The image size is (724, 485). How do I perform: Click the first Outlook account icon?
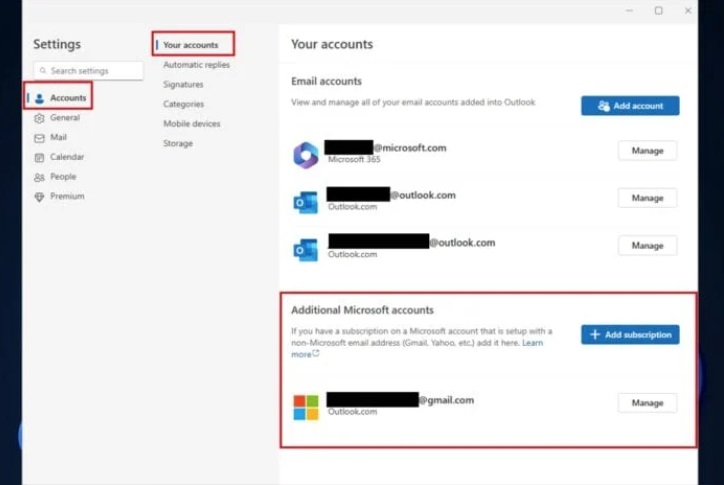pos(306,203)
